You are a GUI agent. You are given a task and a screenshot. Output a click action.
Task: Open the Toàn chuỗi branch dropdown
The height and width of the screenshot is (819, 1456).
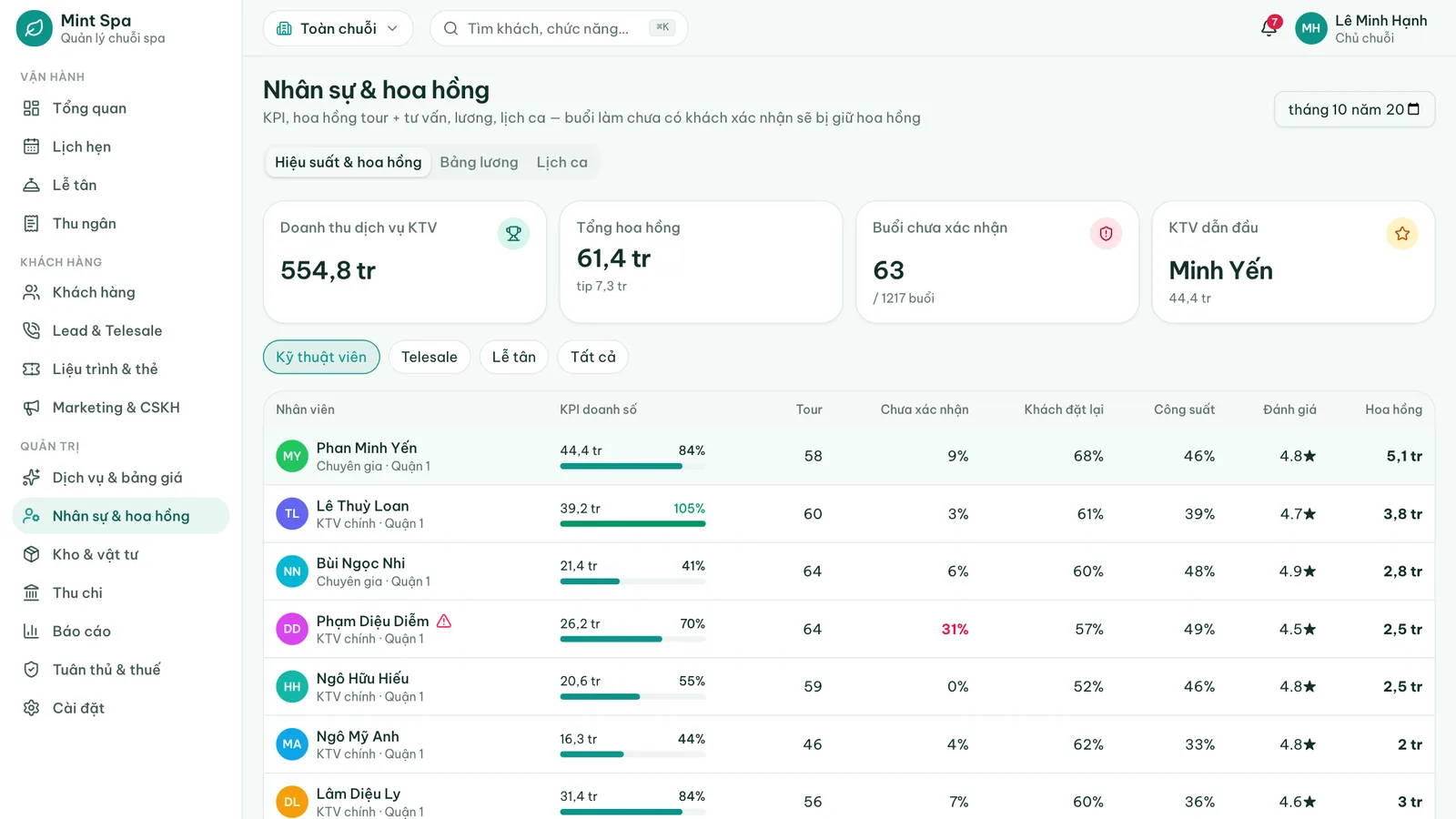338,28
